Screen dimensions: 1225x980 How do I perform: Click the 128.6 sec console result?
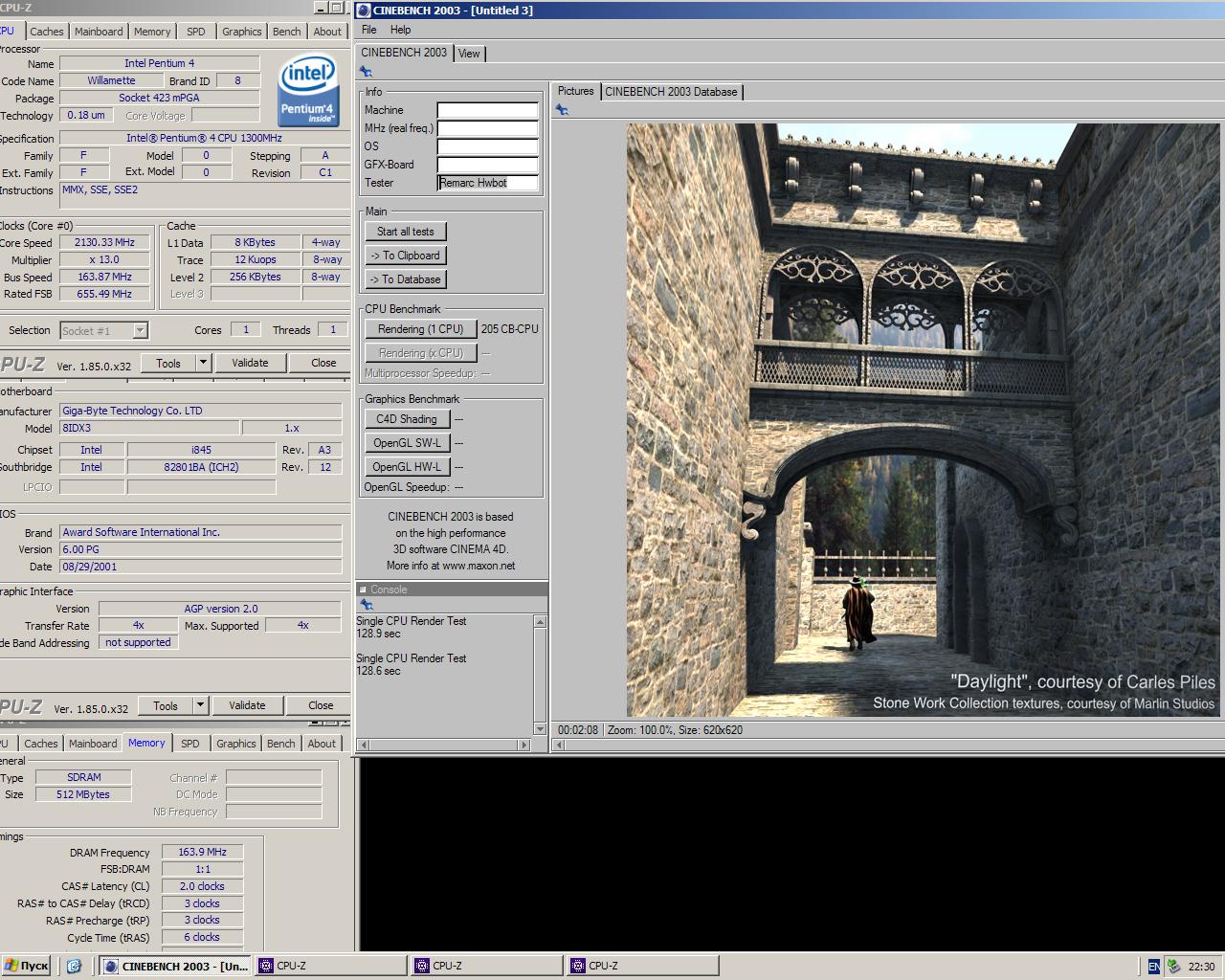378,671
